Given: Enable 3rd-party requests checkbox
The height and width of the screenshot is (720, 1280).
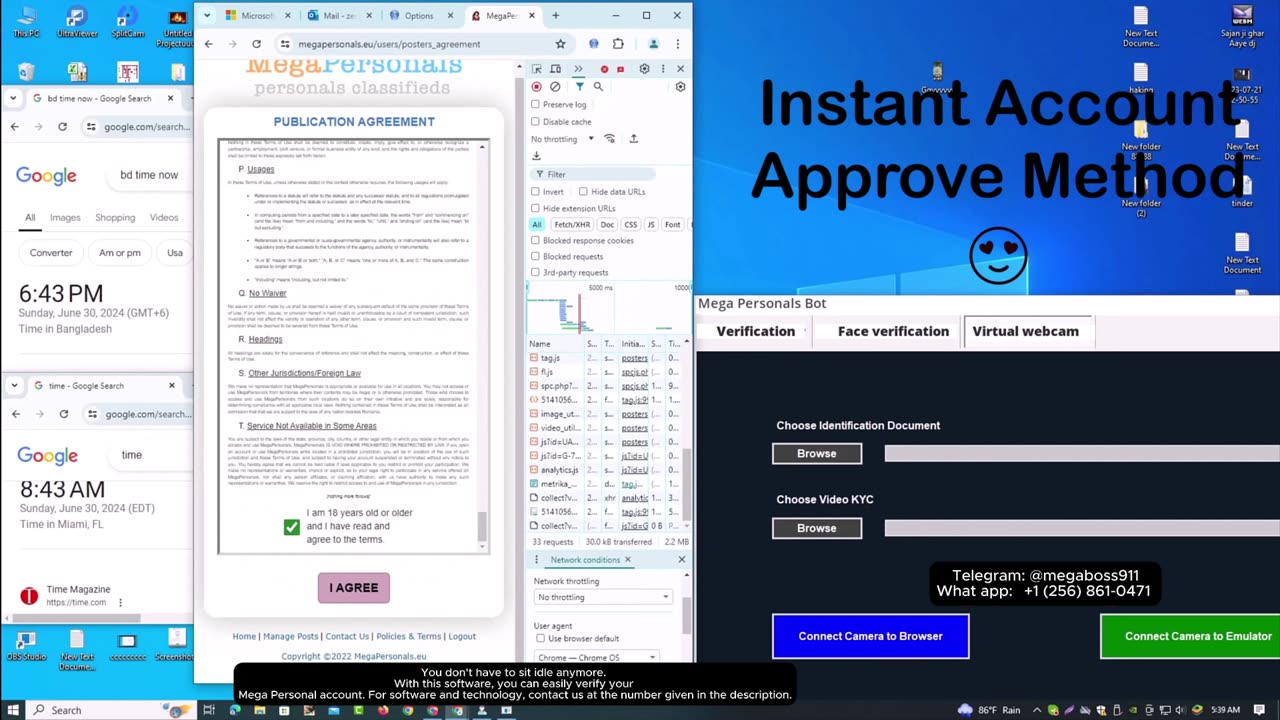Looking at the screenshot, I should [536, 273].
